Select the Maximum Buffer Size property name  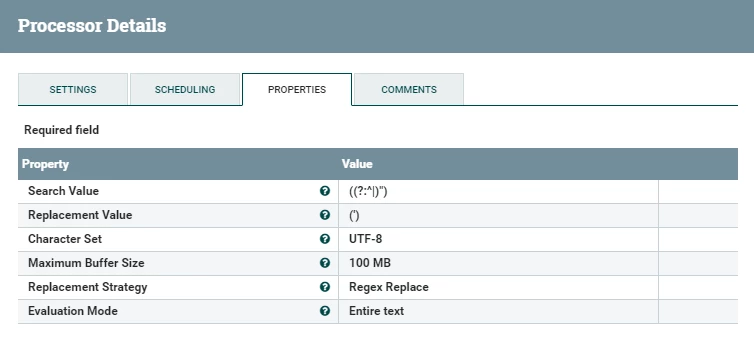[86, 263]
